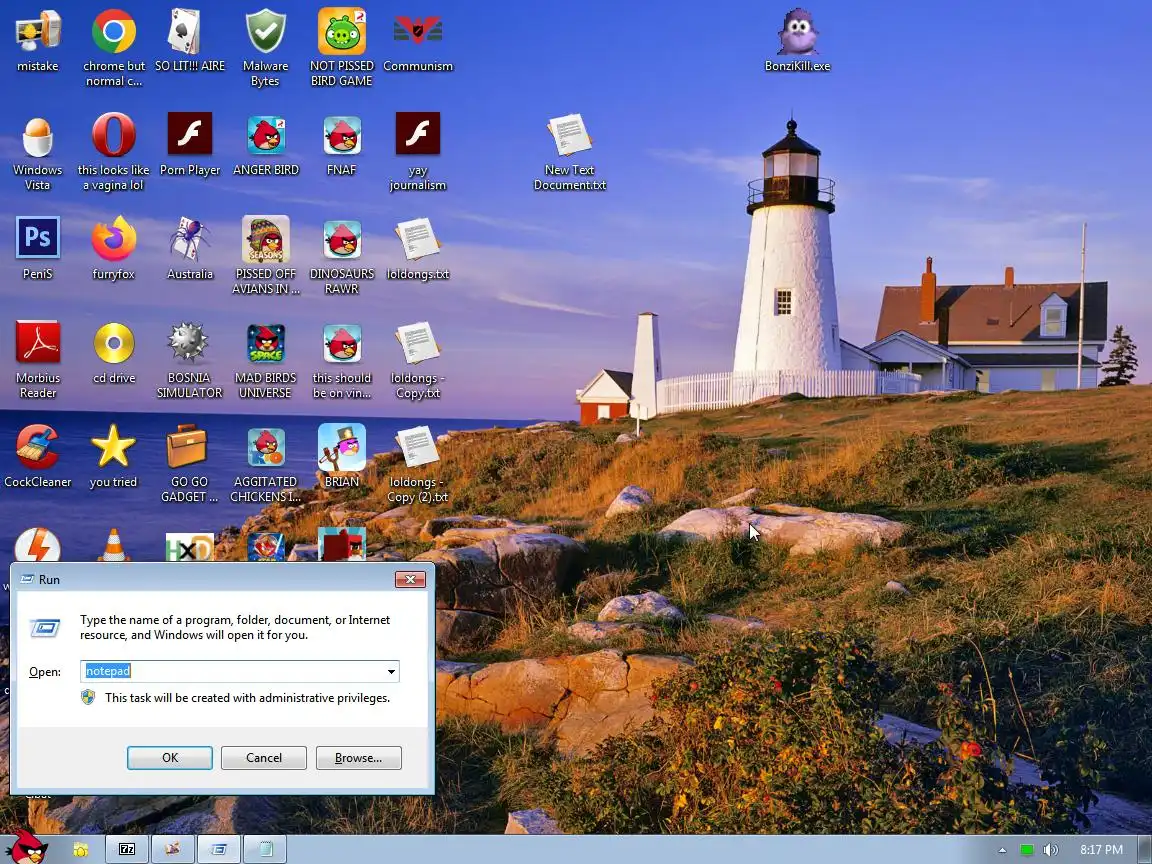
Task: Dismiss the Run dialog with Cancel
Action: click(x=264, y=757)
